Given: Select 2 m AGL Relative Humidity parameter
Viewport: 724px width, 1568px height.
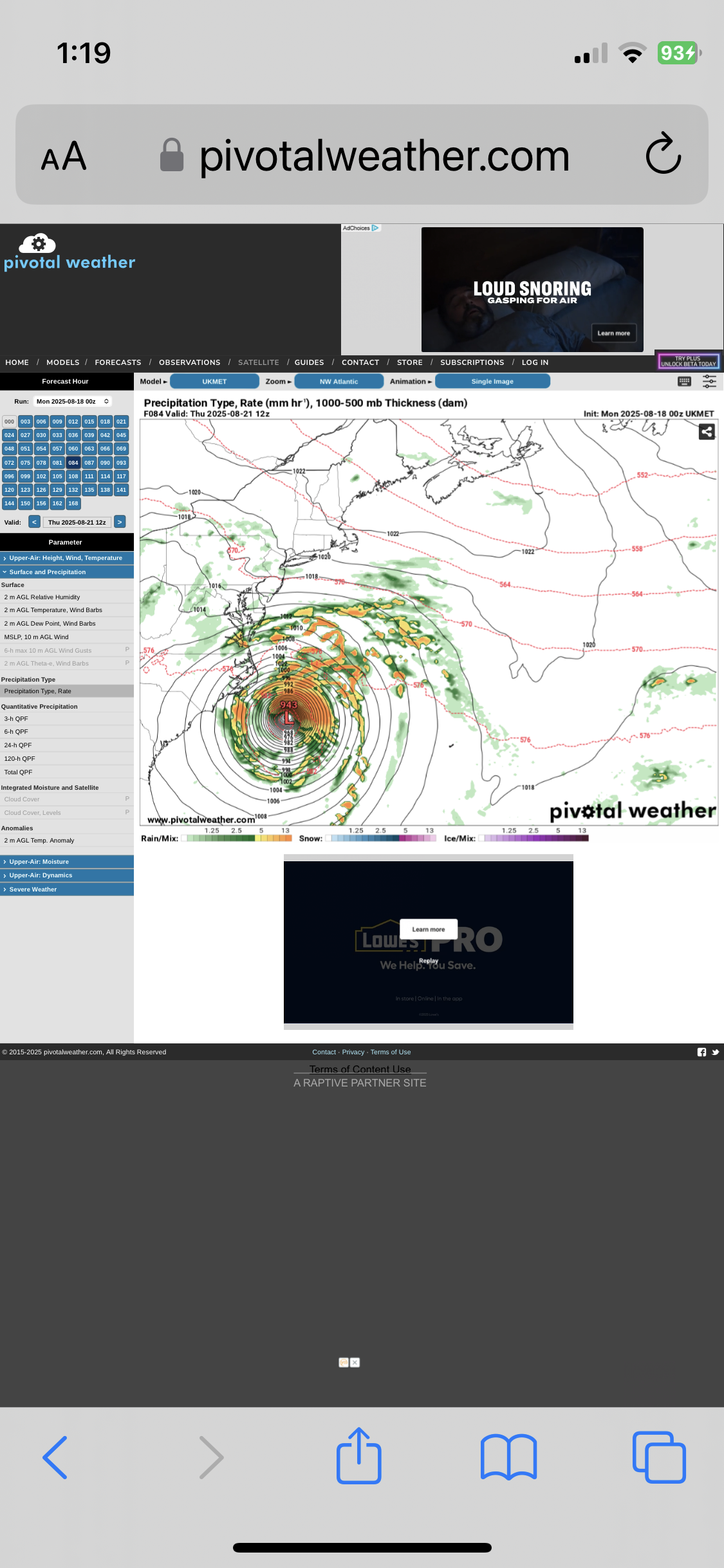Looking at the screenshot, I should [x=67, y=597].
